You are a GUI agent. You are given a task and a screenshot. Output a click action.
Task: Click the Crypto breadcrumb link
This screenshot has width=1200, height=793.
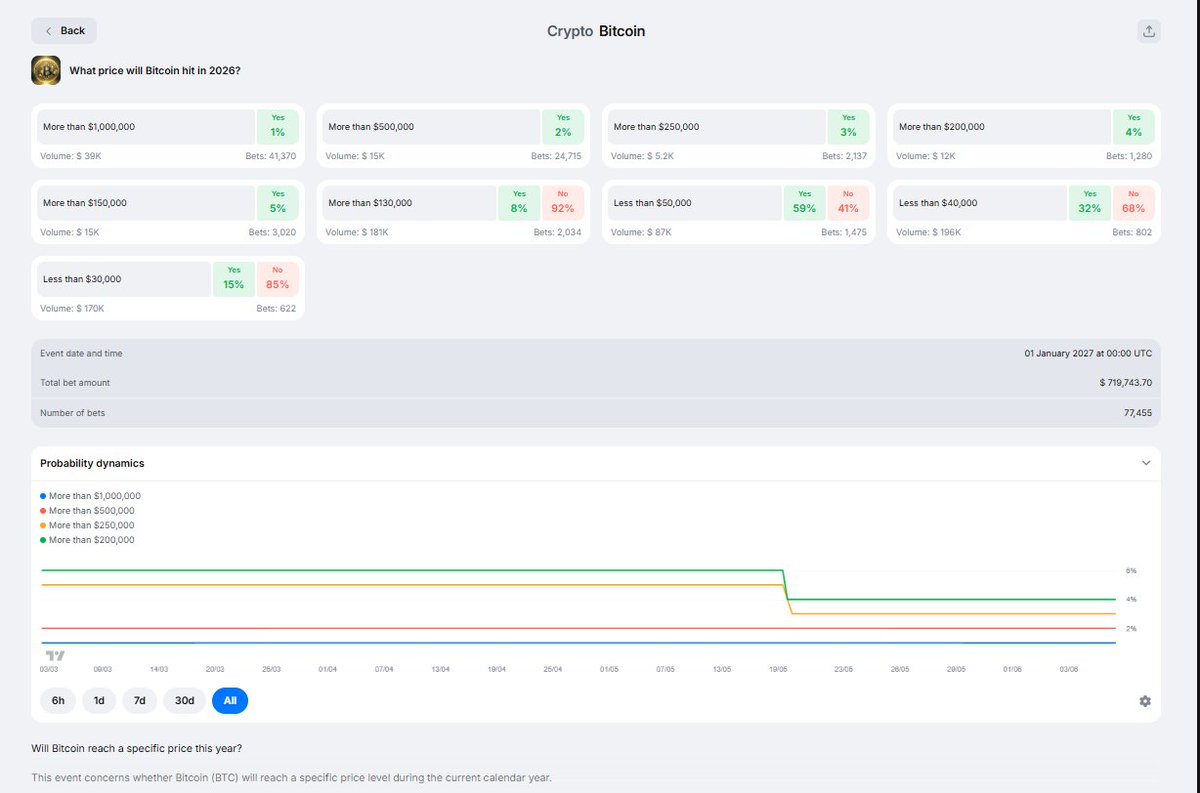(x=570, y=31)
